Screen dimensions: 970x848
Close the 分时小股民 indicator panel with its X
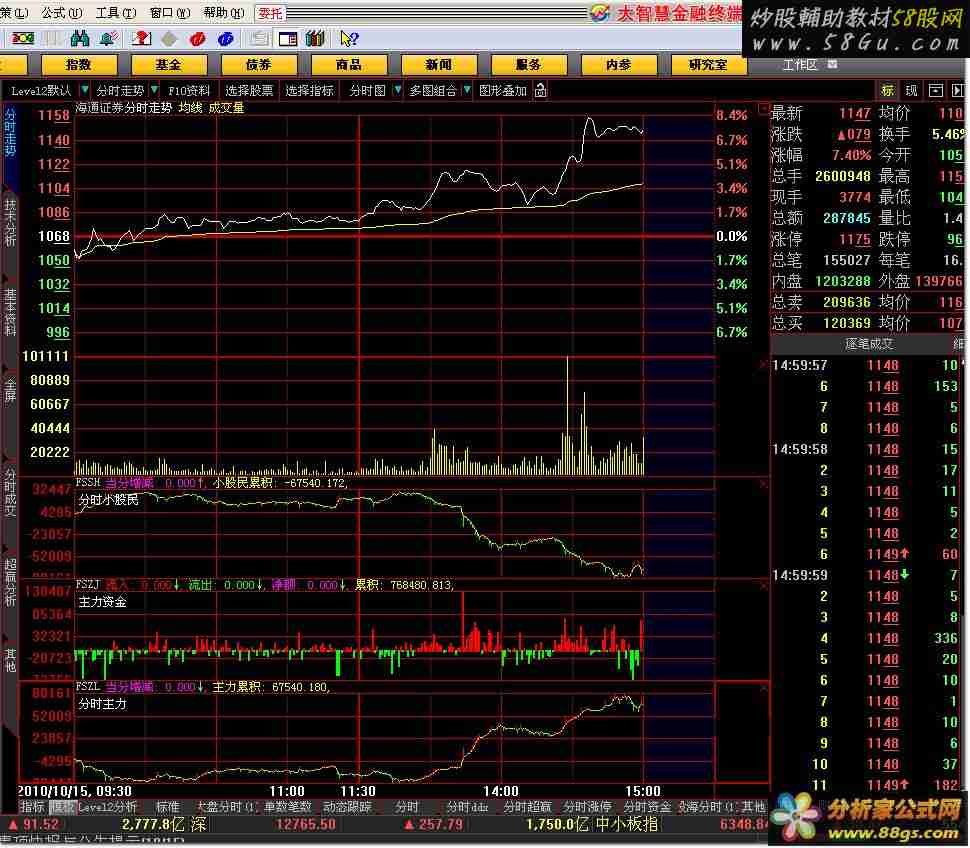[x=763, y=484]
